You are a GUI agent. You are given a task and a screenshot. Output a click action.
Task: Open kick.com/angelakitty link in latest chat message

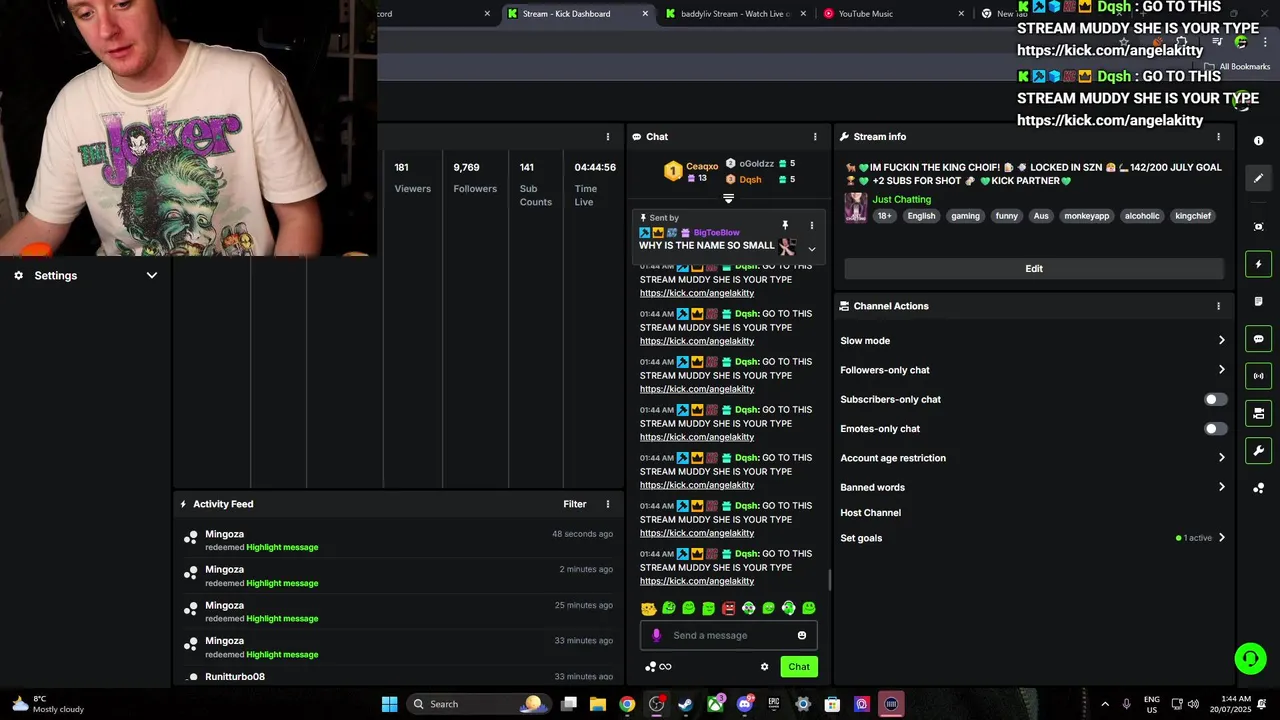point(697,581)
